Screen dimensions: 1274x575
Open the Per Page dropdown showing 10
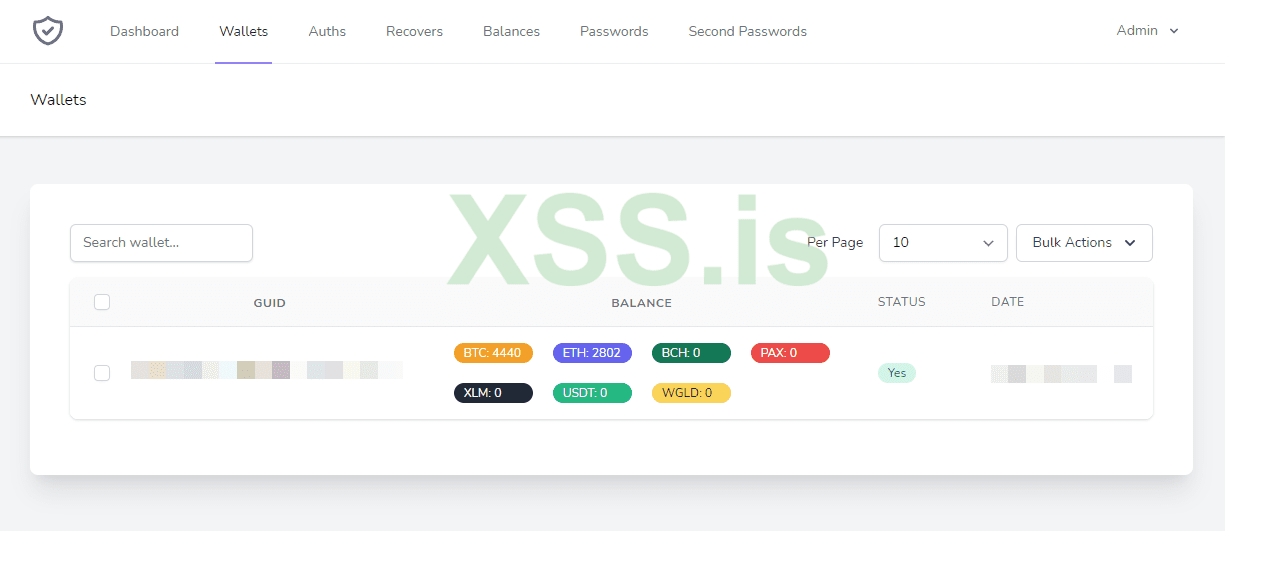click(x=943, y=243)
